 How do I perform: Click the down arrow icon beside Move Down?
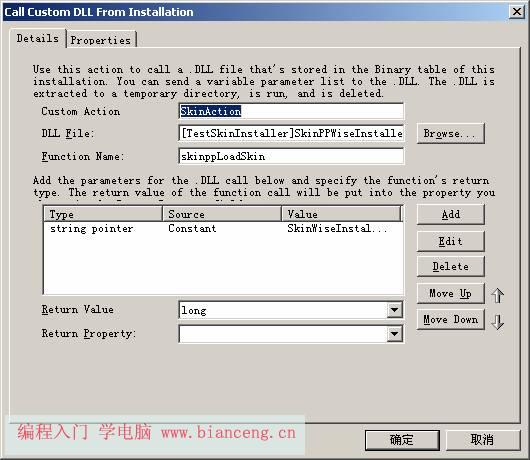[x=497, y=322]
